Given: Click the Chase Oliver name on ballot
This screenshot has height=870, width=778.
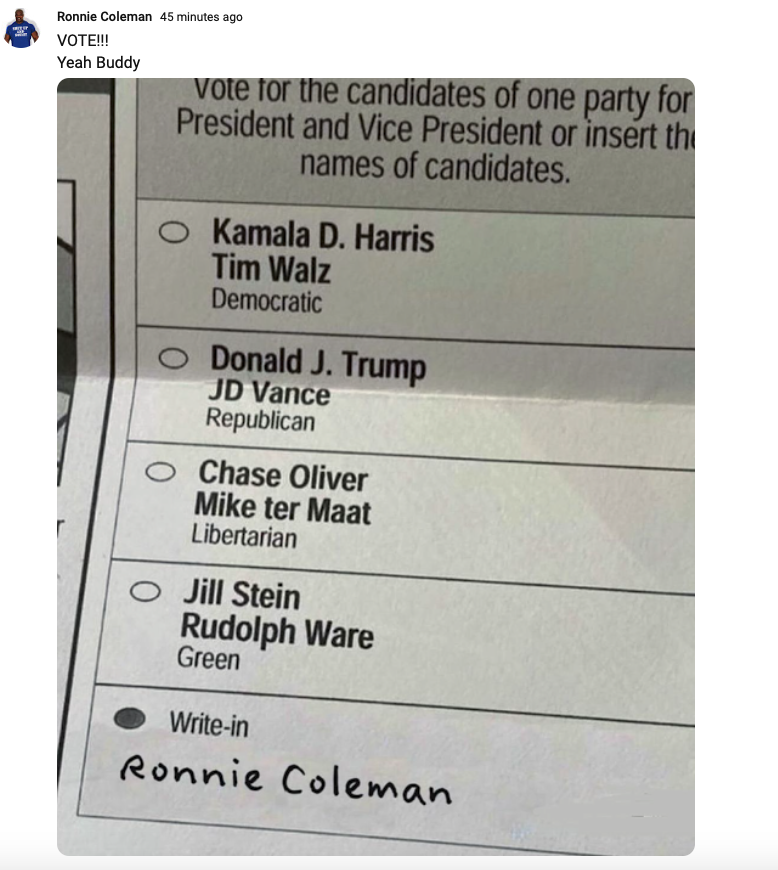Looking at the screenshot, I should [283, 476].
